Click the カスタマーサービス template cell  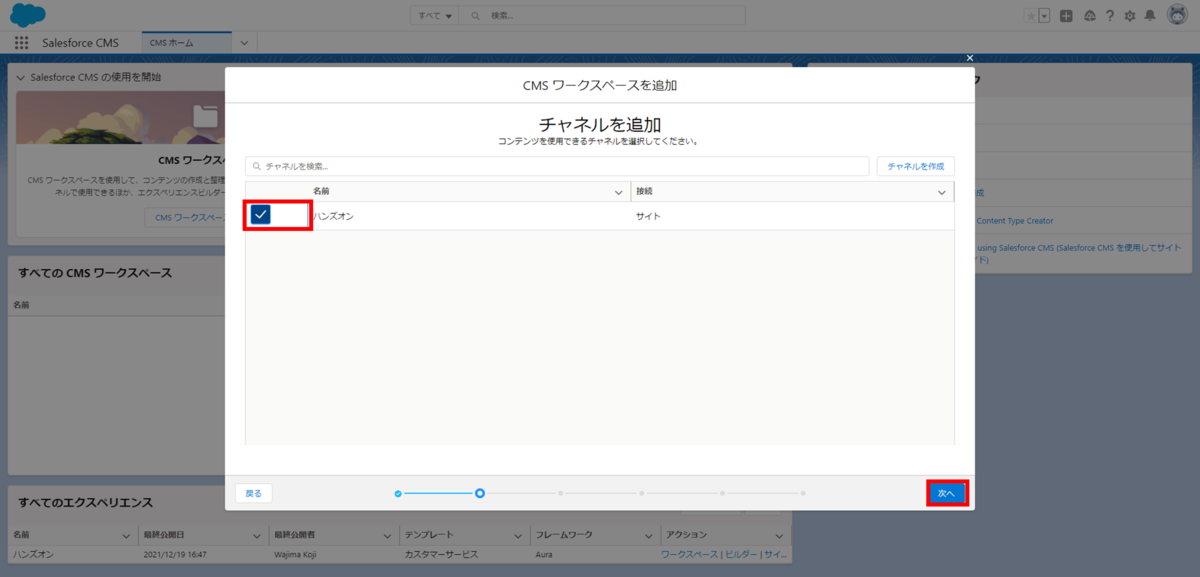pyautogui.click(x=440, y=554)
